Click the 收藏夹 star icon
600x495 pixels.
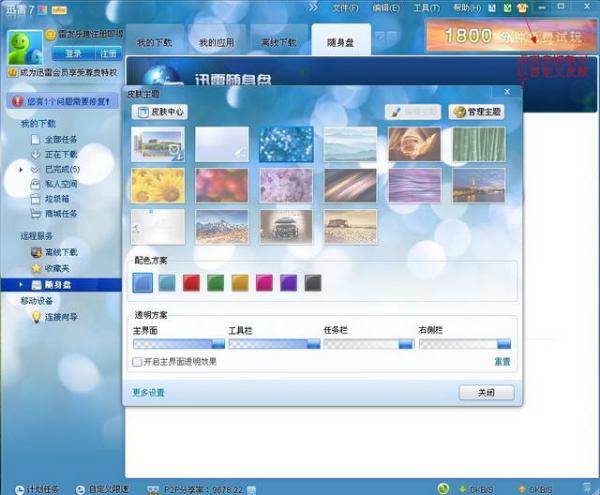tap(36, 268)
